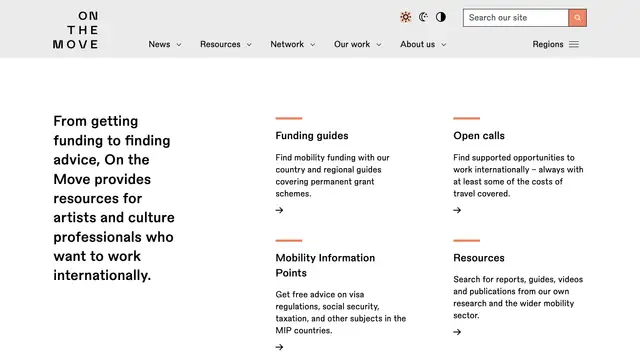This screenshot has width=640, height=360.
Task: Open the Open calls heading link
Action: pos(479,136)
